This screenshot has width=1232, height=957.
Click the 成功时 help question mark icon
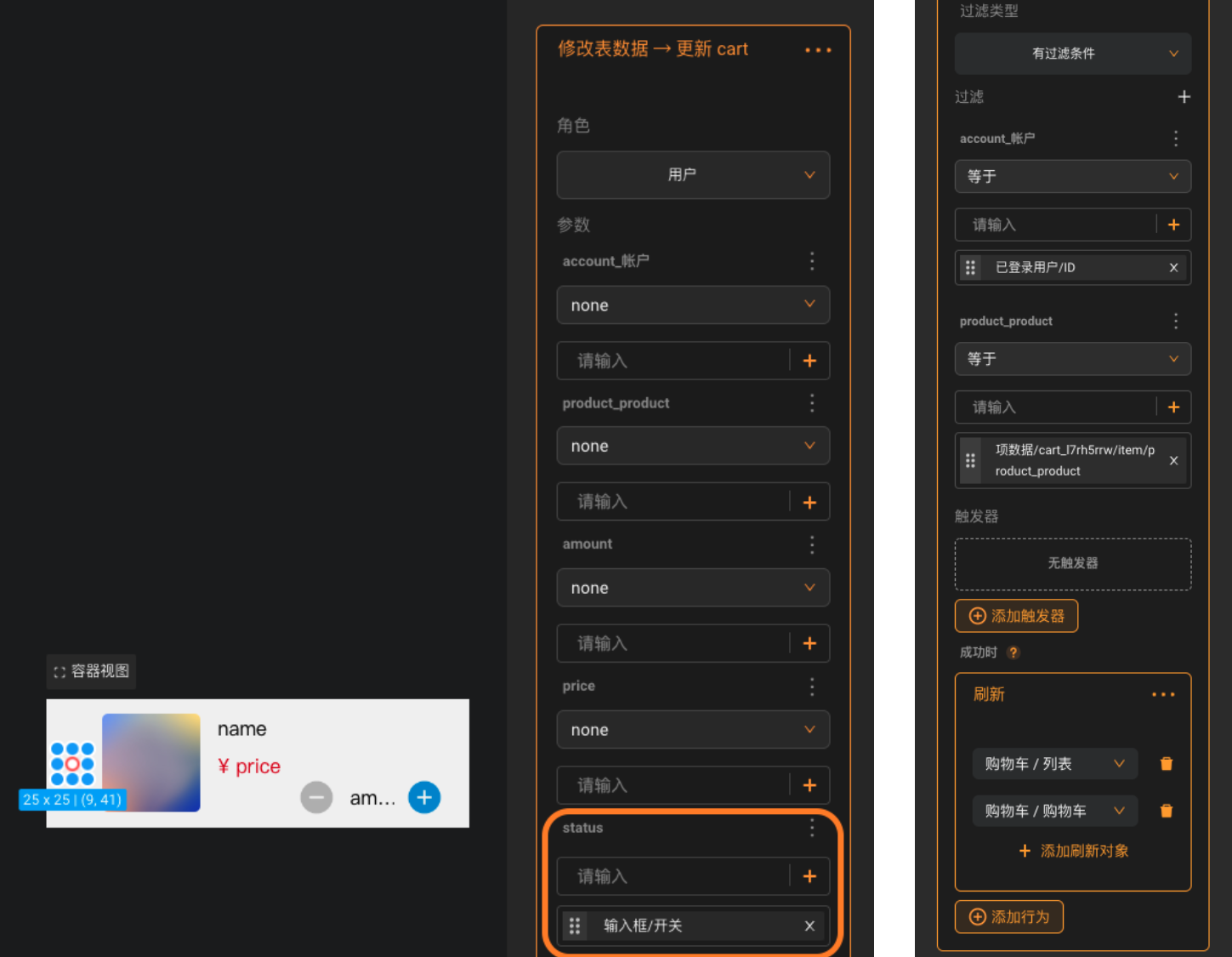(x=1013, y=652)
